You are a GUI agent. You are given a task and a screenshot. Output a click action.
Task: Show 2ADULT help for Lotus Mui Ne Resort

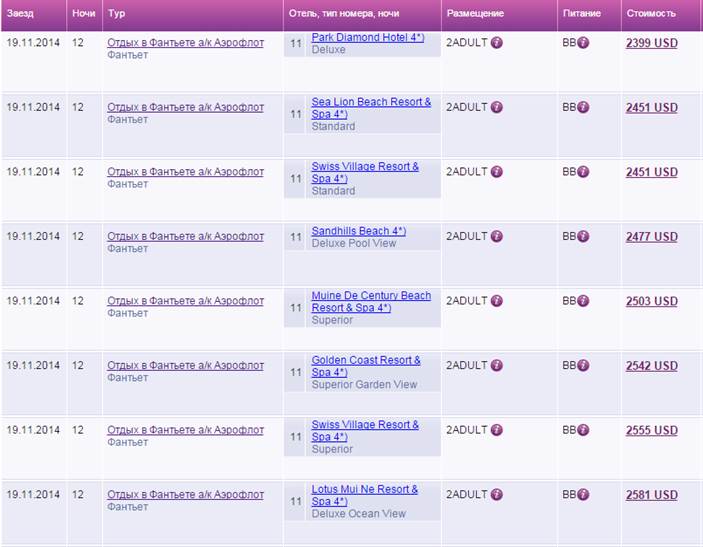pos(497,495)
